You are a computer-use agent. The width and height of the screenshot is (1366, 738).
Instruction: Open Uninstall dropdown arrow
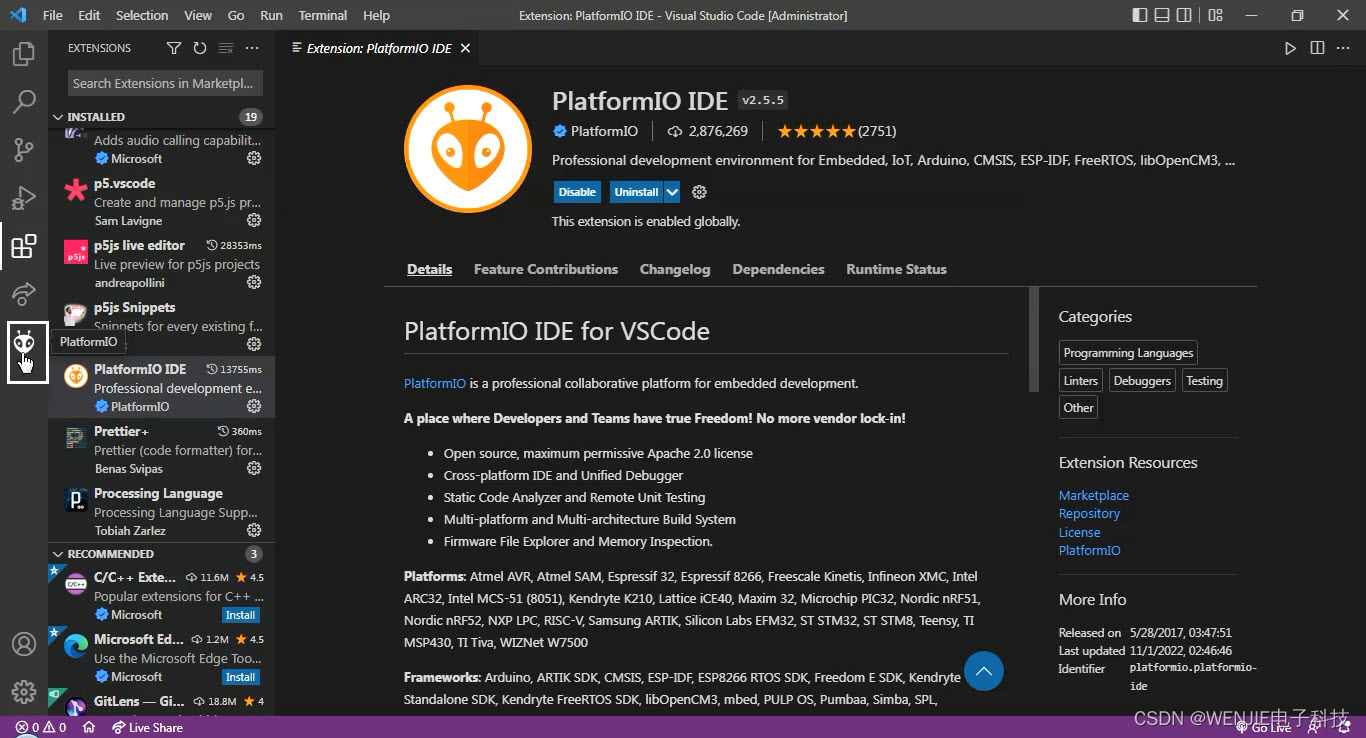pos(672,192)
